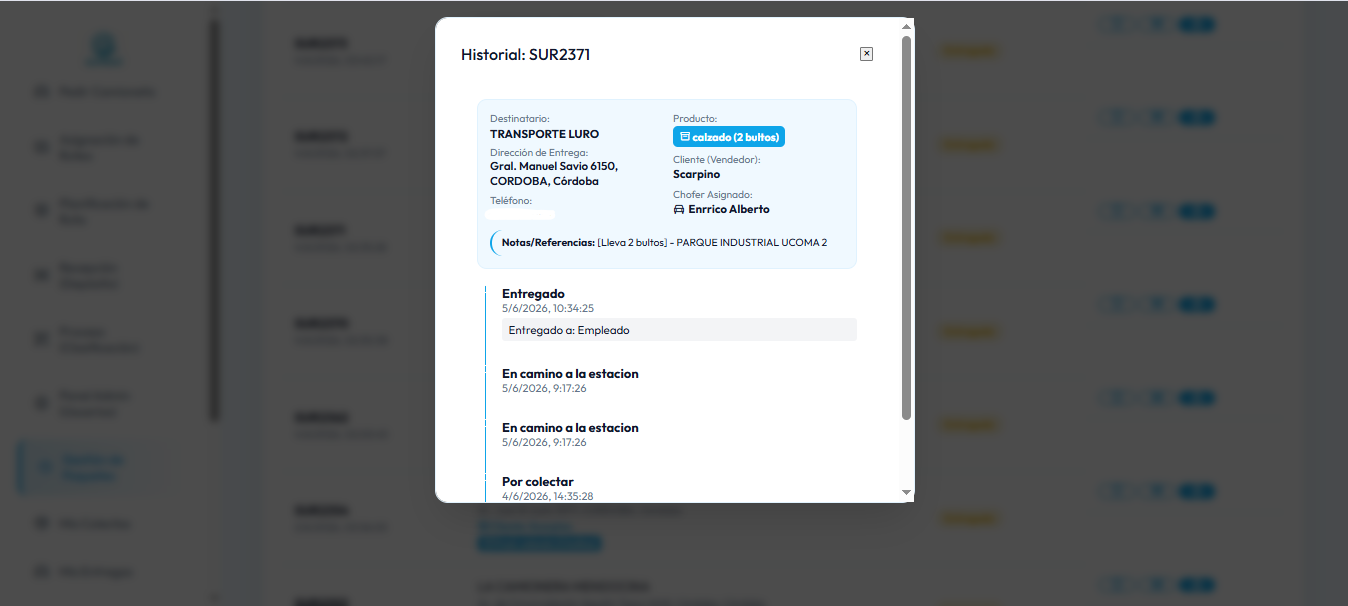Click the timestamp 4/6/2026, 14:35:28
Image resolution: width=1348 pixels, height=606 pixels.
coord(548,496)
